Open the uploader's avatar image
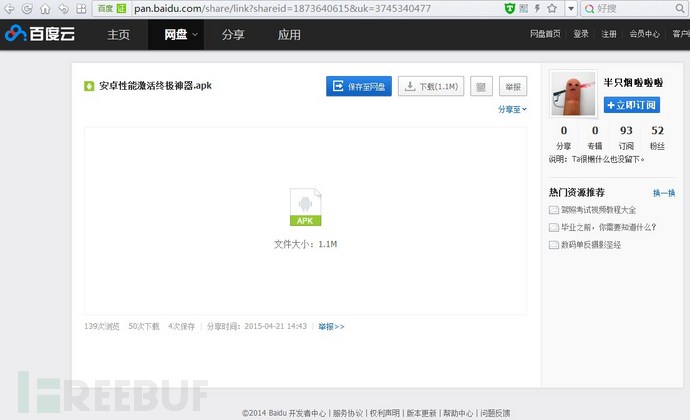This screenshot has width=690, height=420. tap(573, 93)
